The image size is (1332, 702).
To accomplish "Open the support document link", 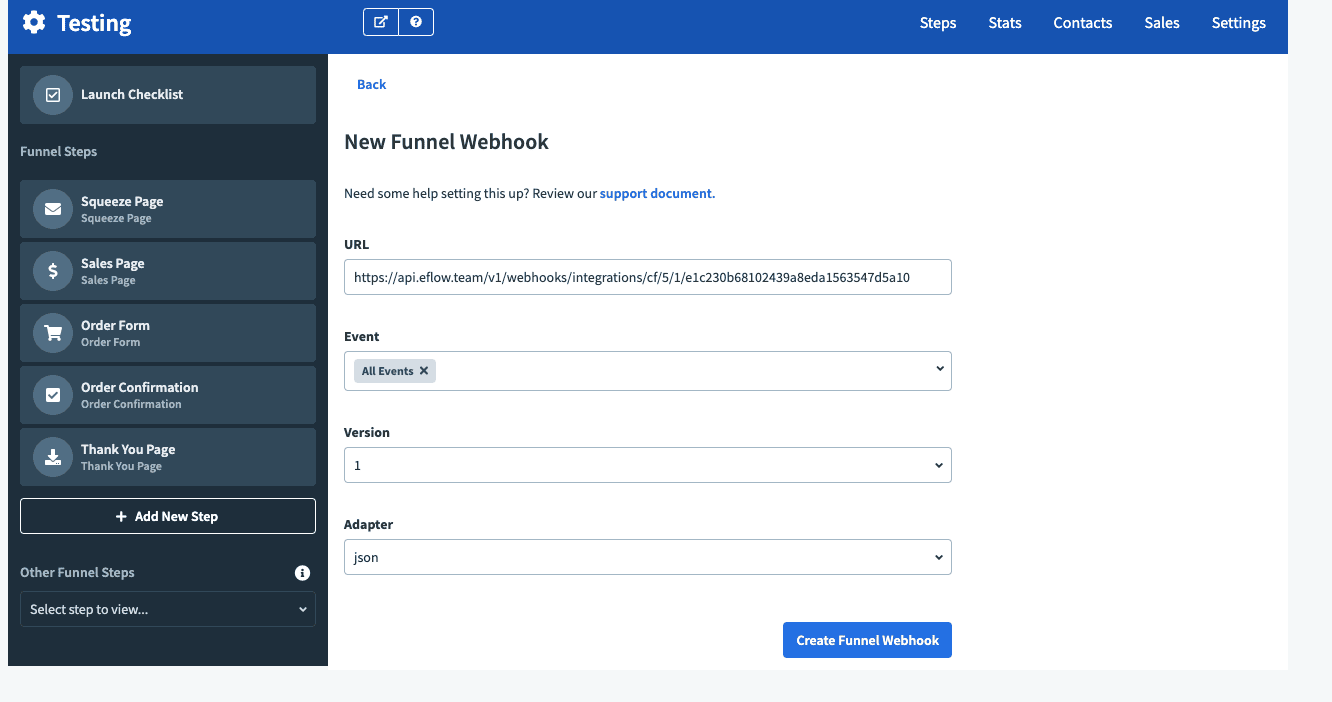I will [657, 193].
